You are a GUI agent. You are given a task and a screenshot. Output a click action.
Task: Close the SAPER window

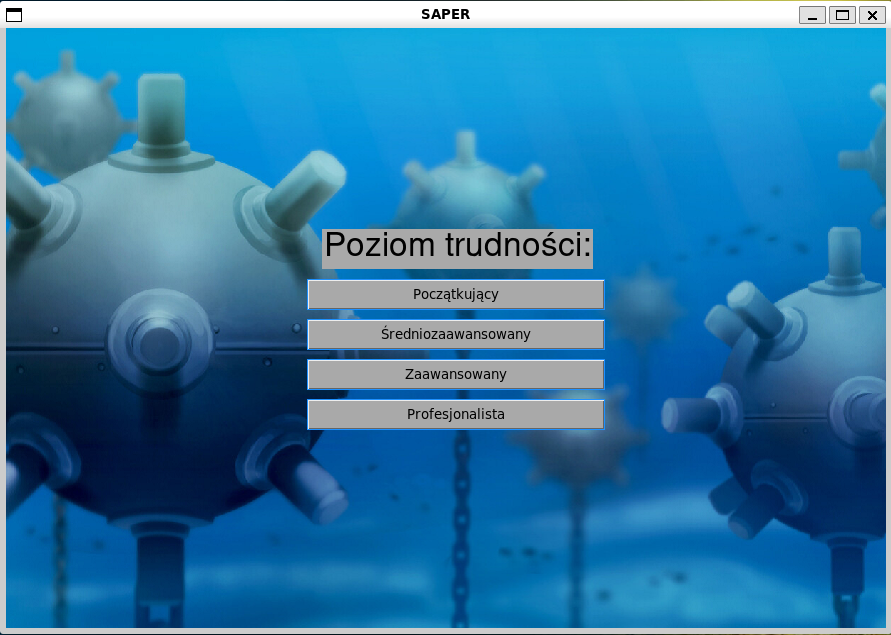tap(872, 15)
